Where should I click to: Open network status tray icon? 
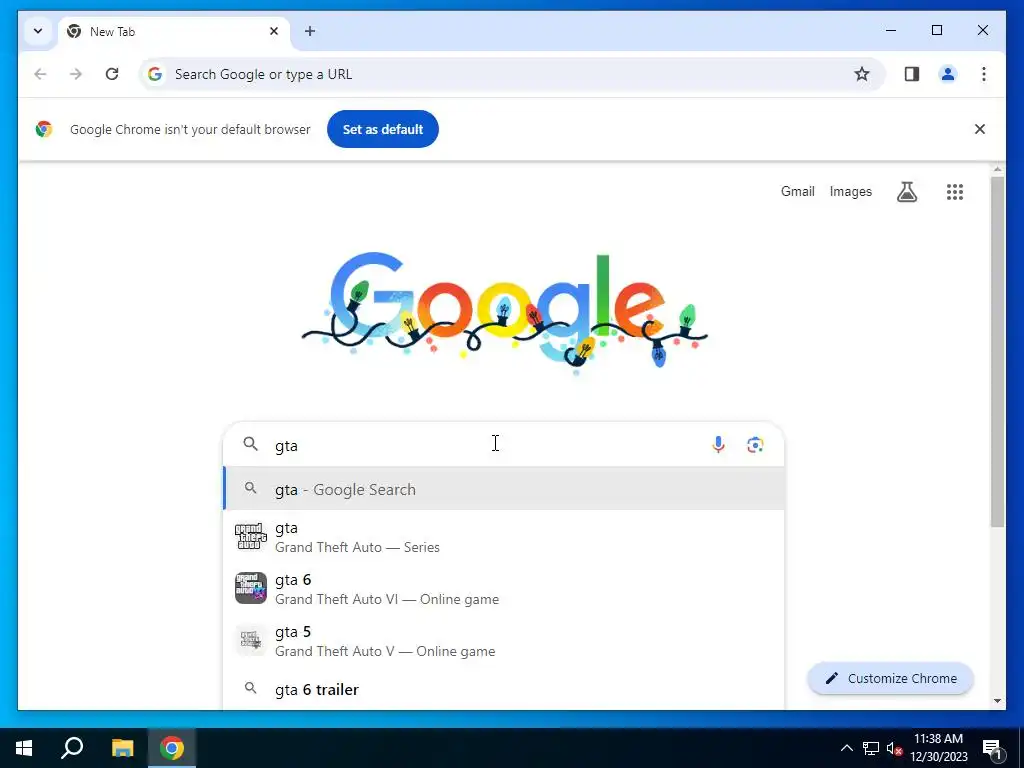(x=871, y=748)
